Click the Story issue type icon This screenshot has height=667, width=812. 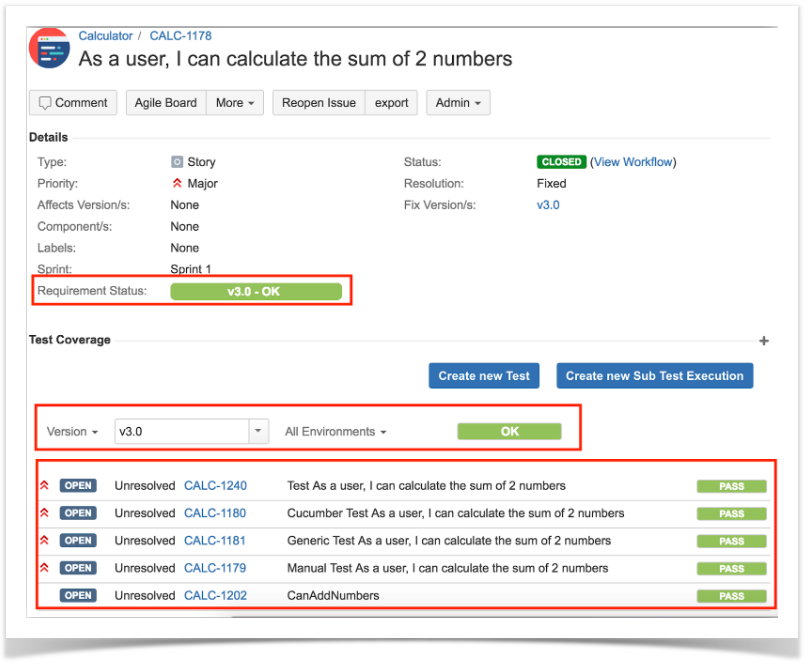click(177, 162)
